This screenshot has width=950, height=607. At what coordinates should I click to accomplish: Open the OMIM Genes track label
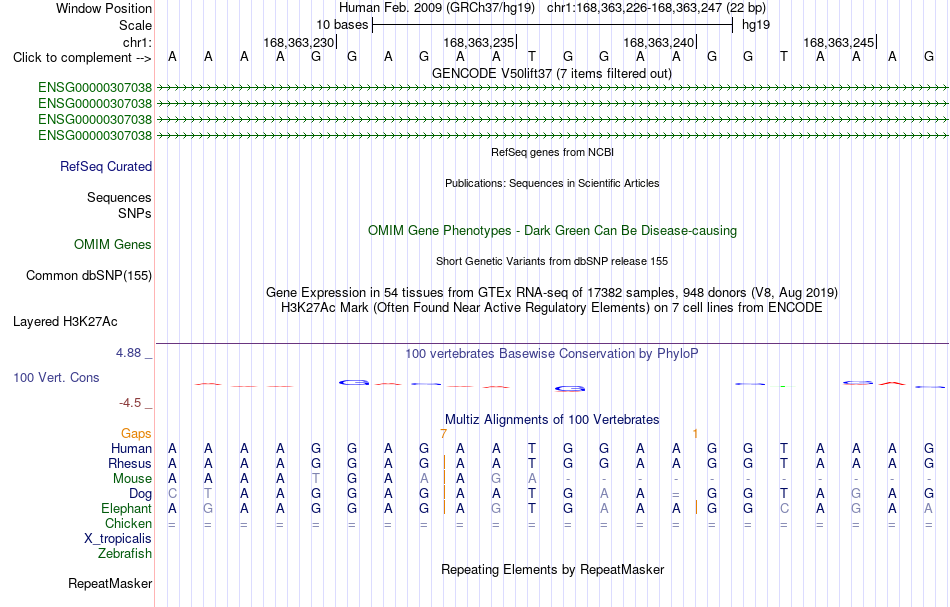coord(113,244)
